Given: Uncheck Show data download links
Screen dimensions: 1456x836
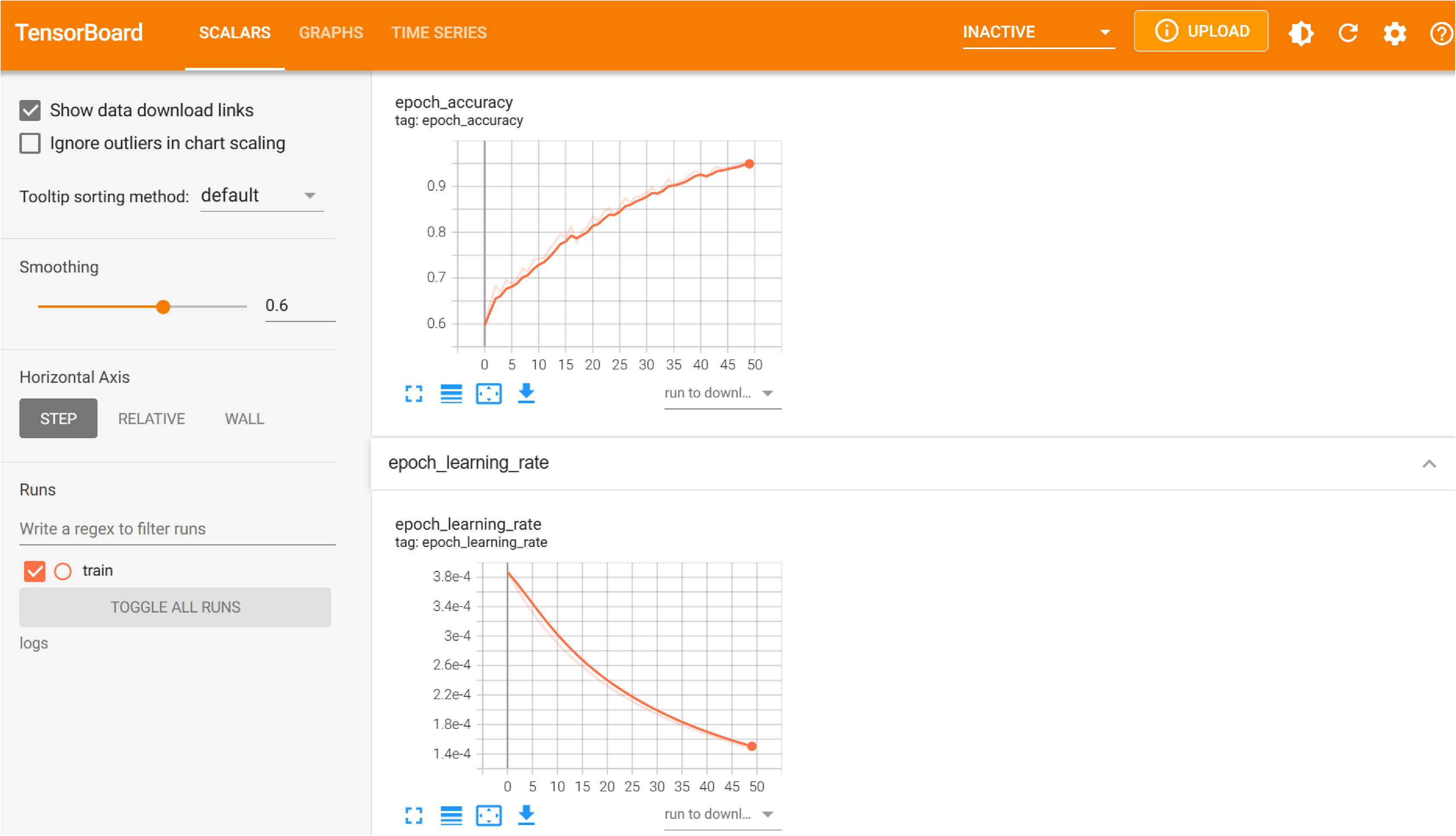Looking at the screenshot, I should (30, 110).
